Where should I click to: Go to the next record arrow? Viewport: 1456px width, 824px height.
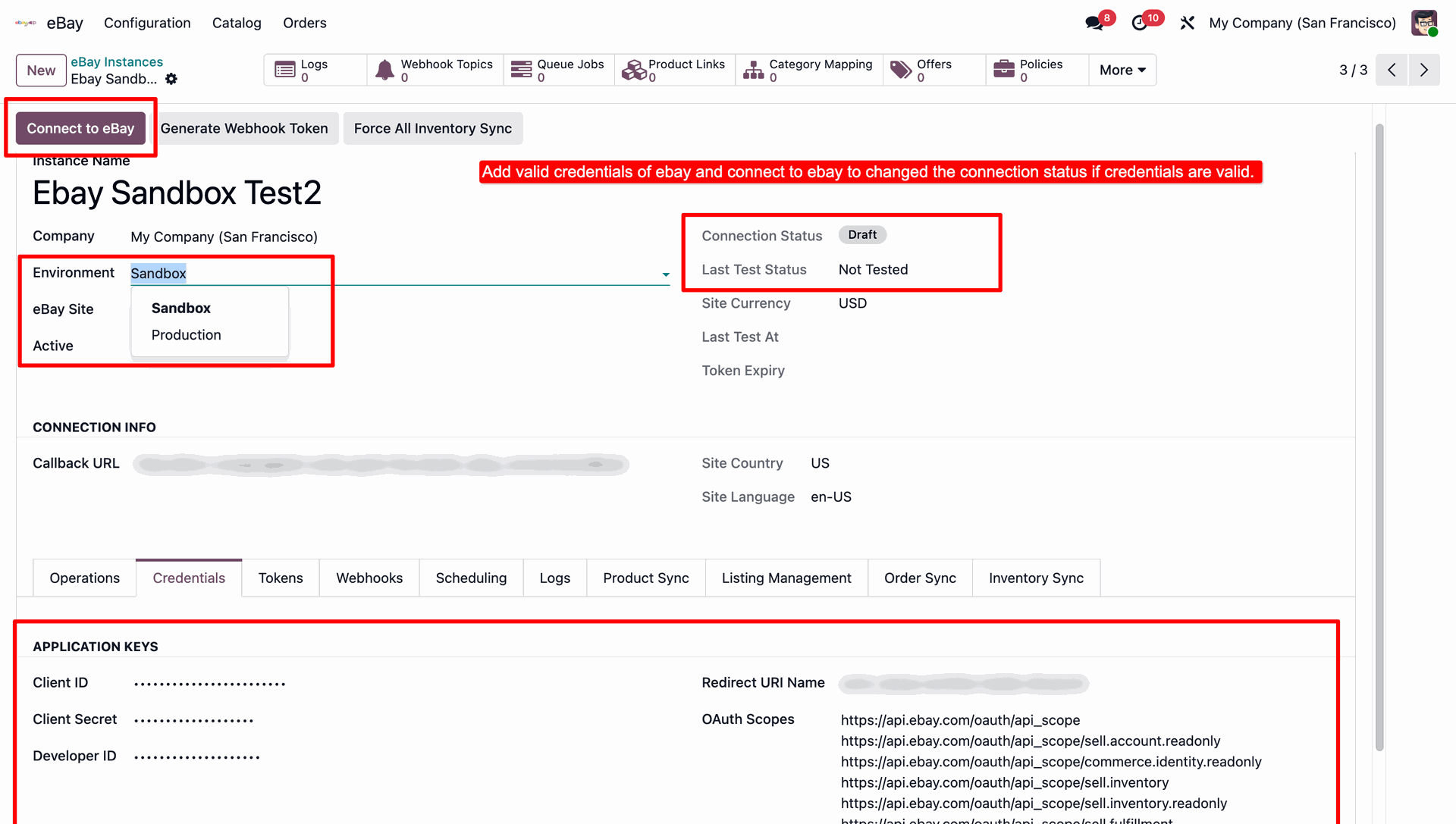(x=1424, y=70)
